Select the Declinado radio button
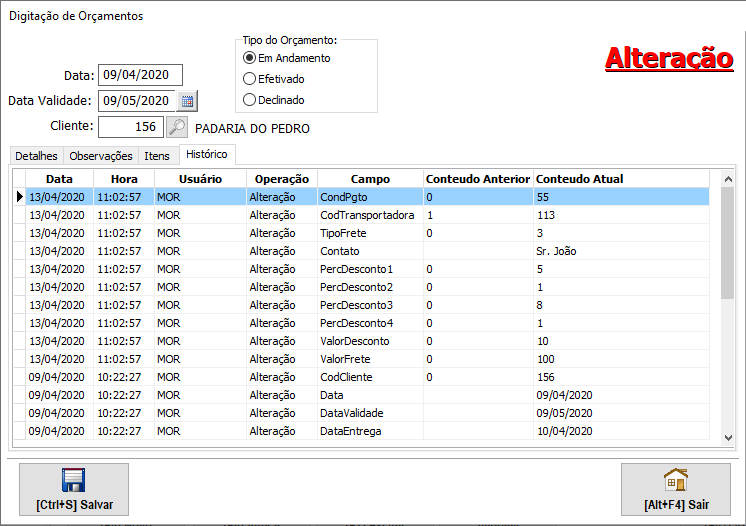The width and height of the screenshot is (746, 526). [250, 100]
